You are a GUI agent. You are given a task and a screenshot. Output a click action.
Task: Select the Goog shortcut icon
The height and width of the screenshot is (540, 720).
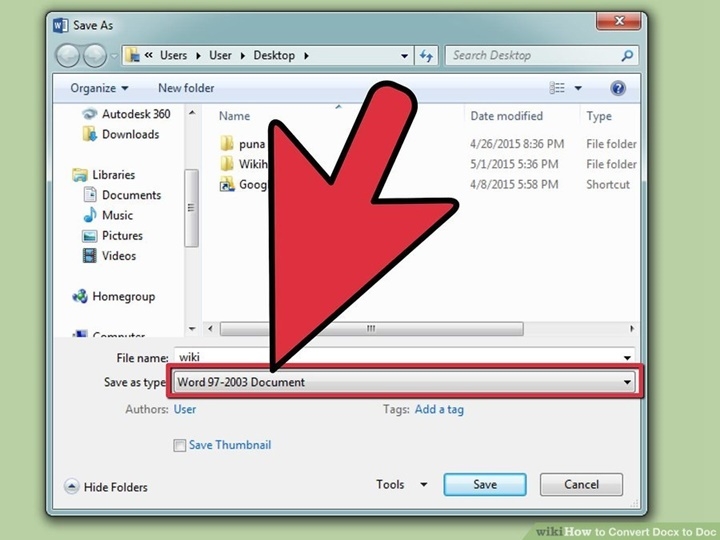click(227, 184)
